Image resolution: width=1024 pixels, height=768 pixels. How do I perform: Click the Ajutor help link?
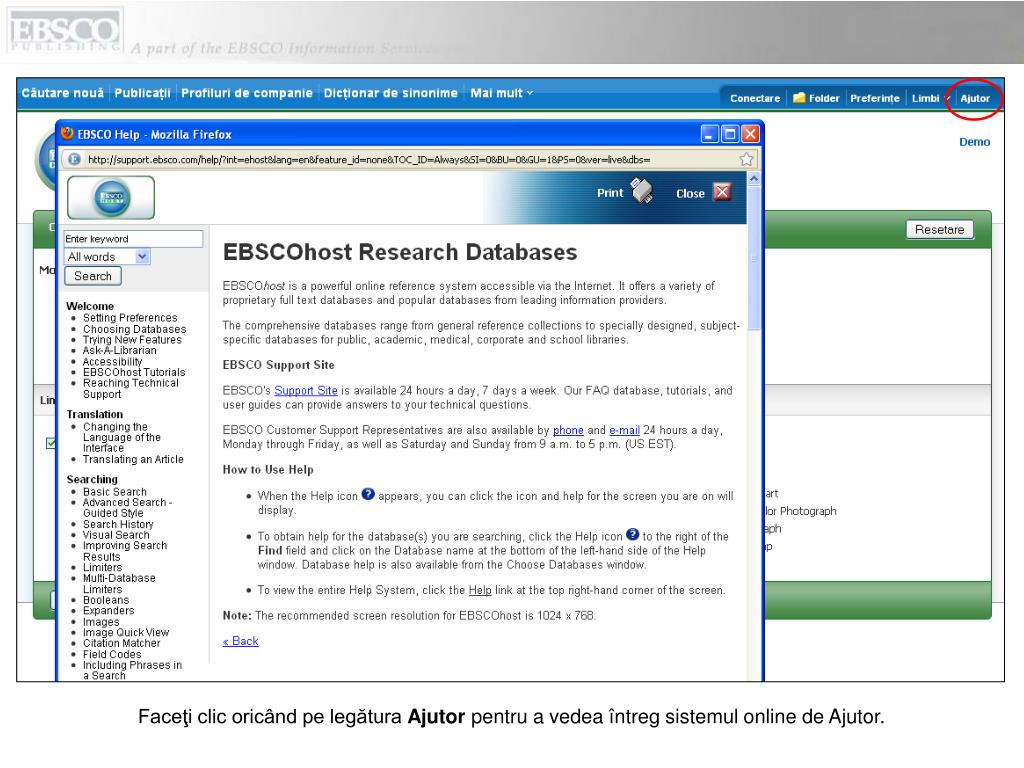[975, 99]
